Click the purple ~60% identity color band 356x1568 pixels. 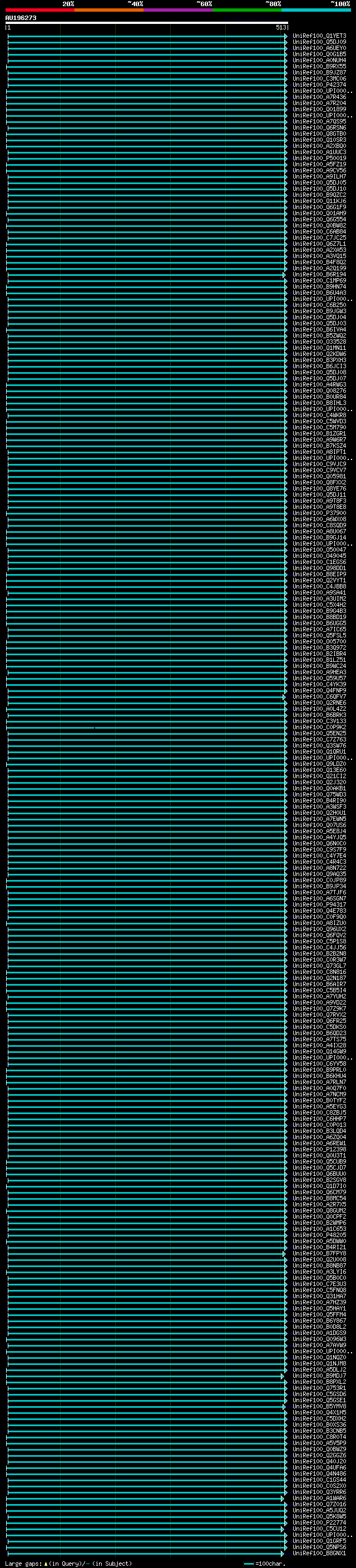click(x=177, y=10)
